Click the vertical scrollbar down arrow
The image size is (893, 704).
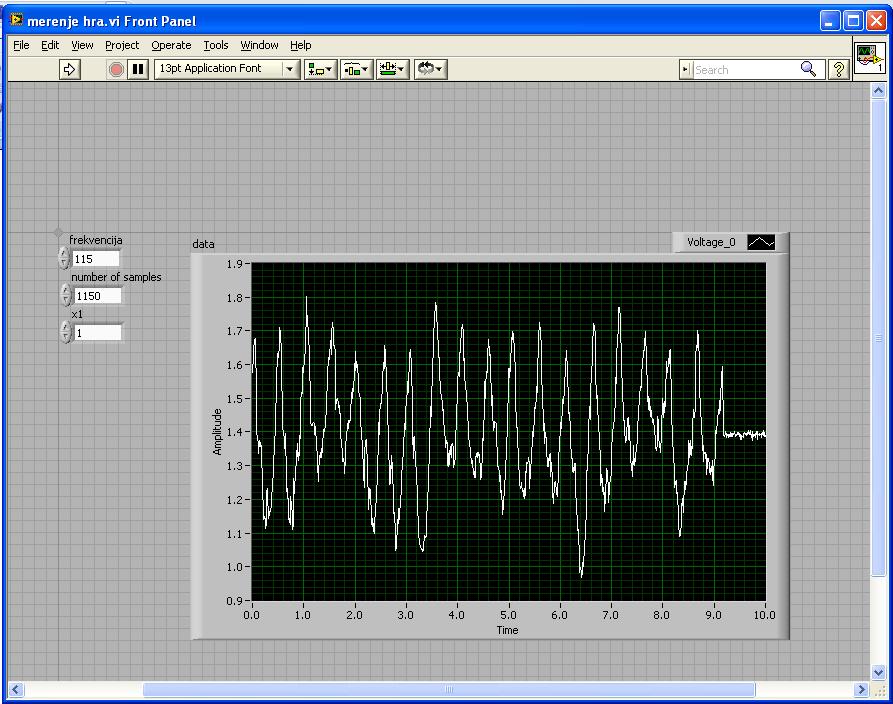(878, 673)
